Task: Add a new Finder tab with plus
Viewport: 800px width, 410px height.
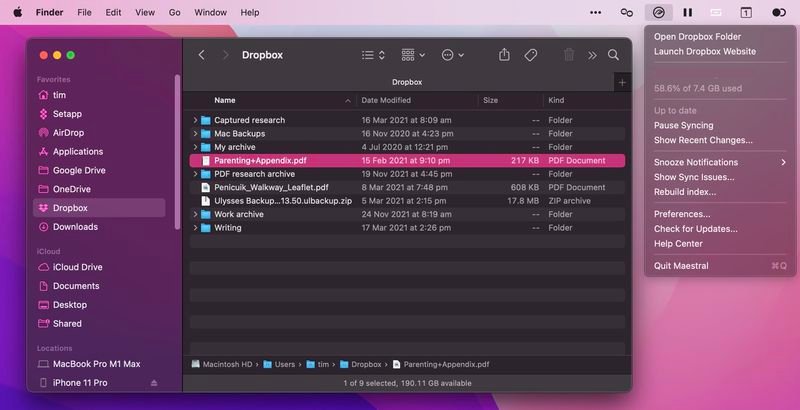Action: tap(622, 83)
